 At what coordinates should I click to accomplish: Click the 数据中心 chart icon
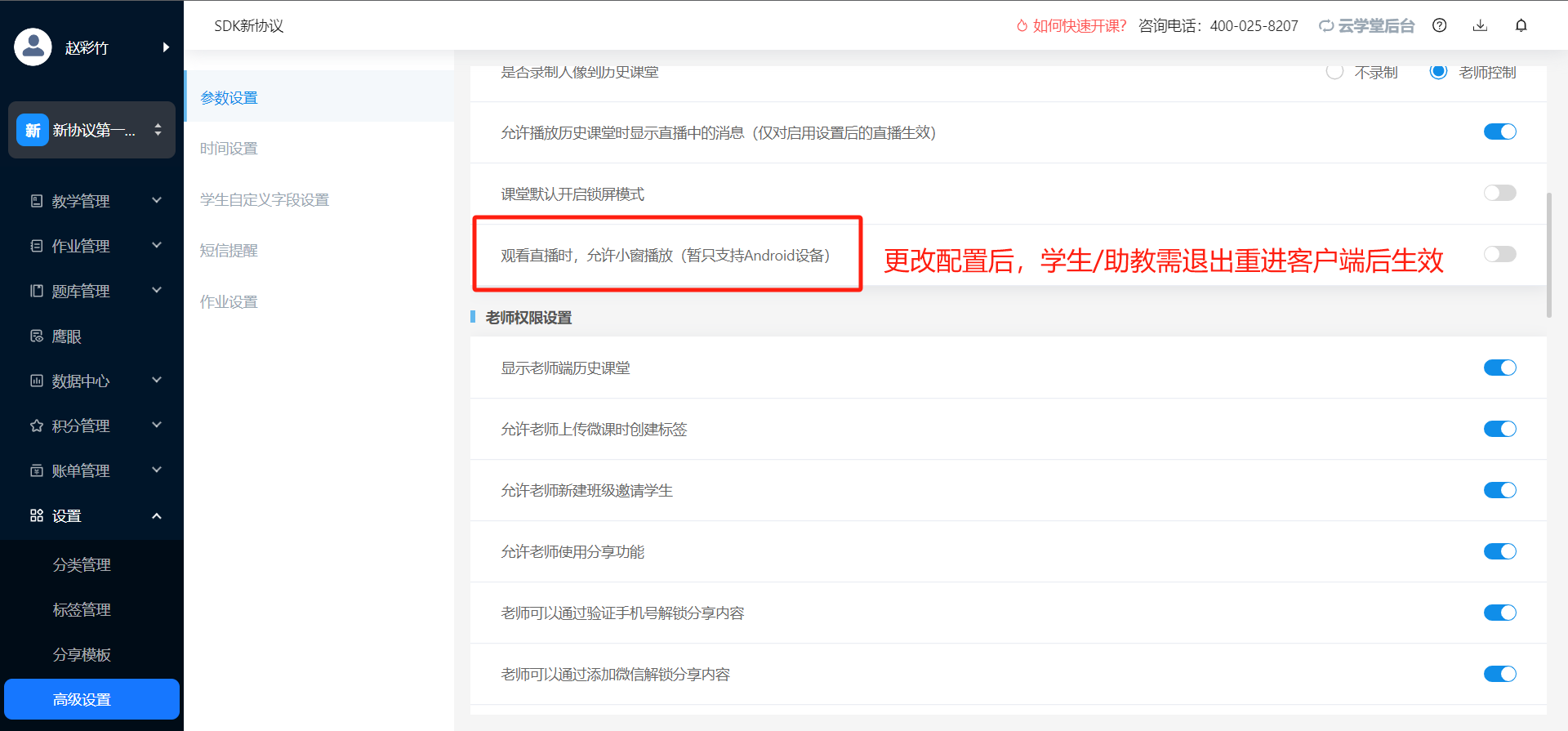click(x=37, y=381)
